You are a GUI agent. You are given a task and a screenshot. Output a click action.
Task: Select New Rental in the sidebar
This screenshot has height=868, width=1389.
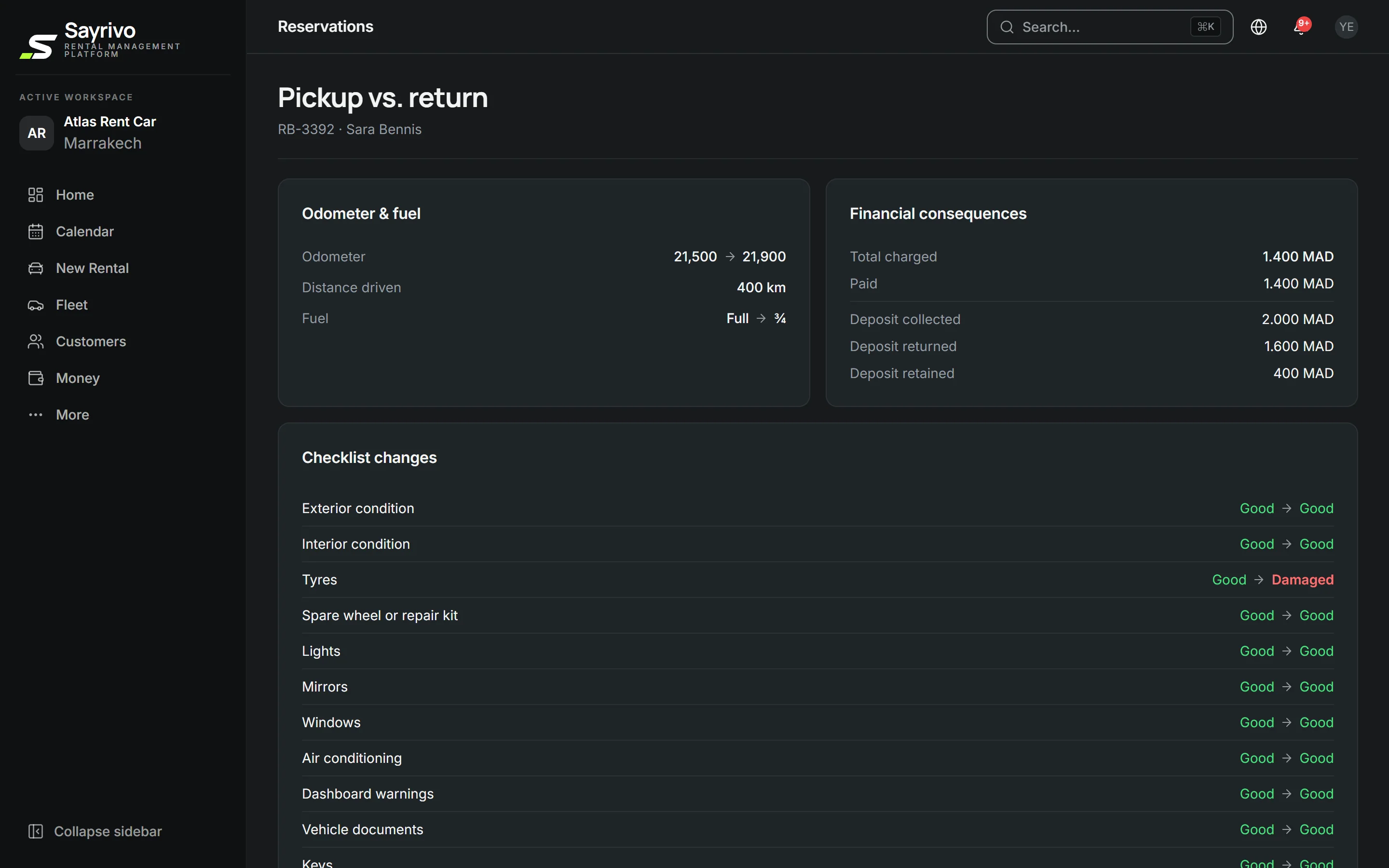(93, 268)
